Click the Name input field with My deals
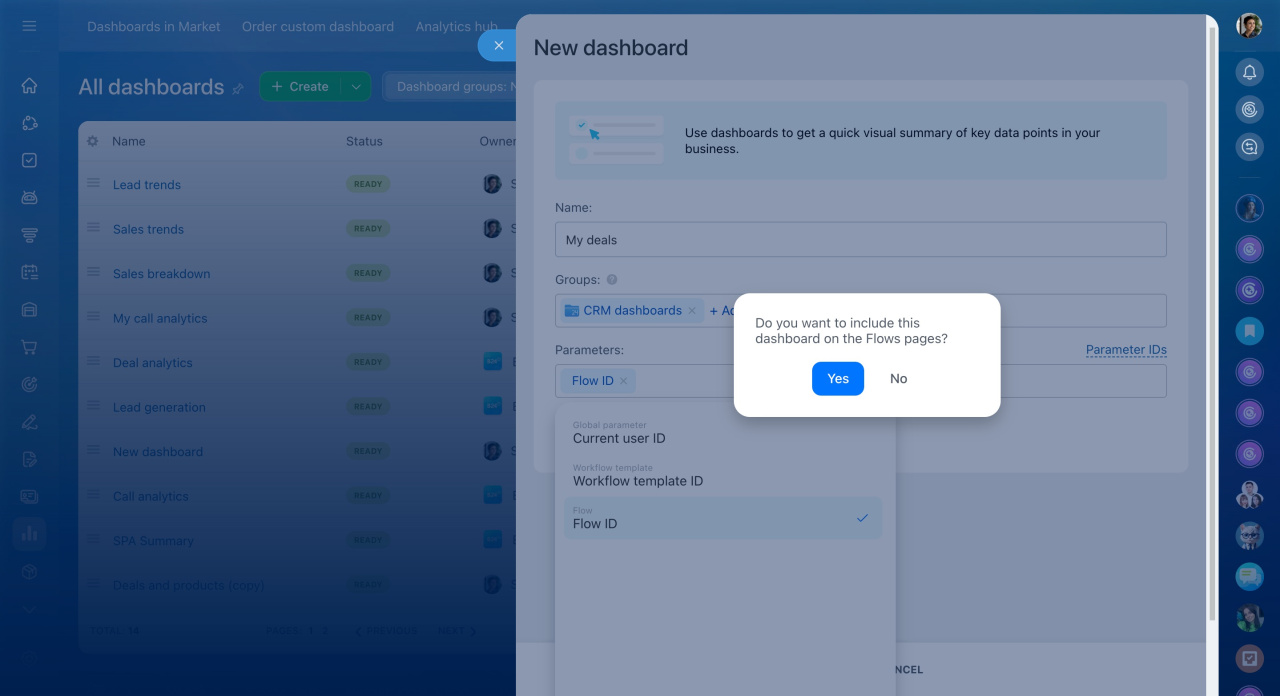The width and height of the screenshot is (1280, 696). pyautogui.click(x=860, y=240)
